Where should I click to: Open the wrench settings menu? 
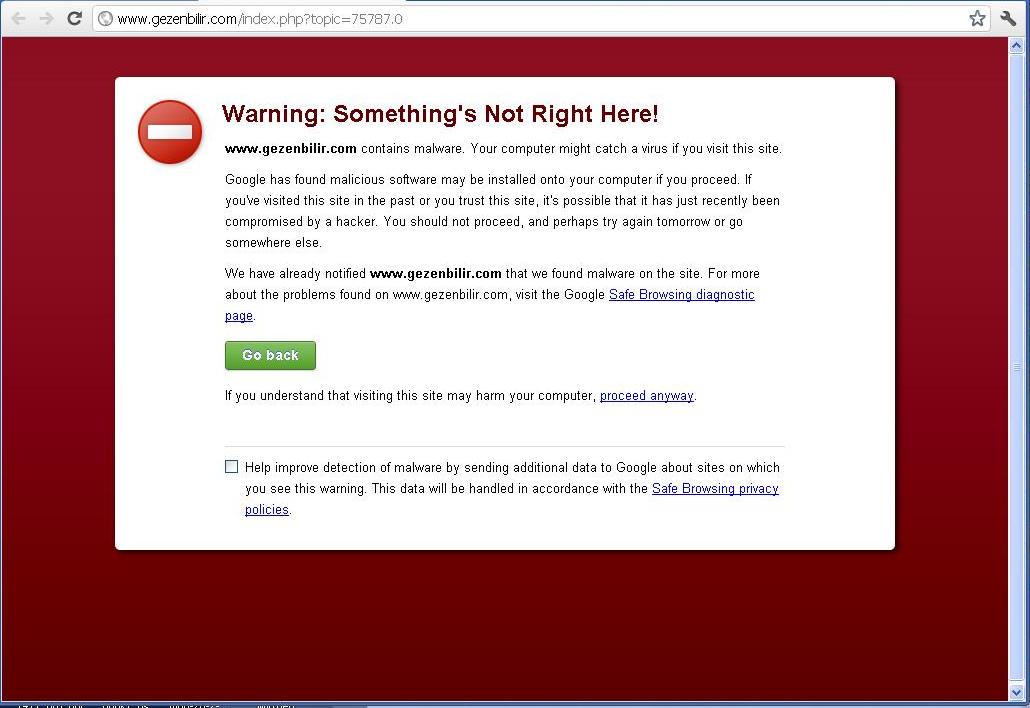point(1008,18)
